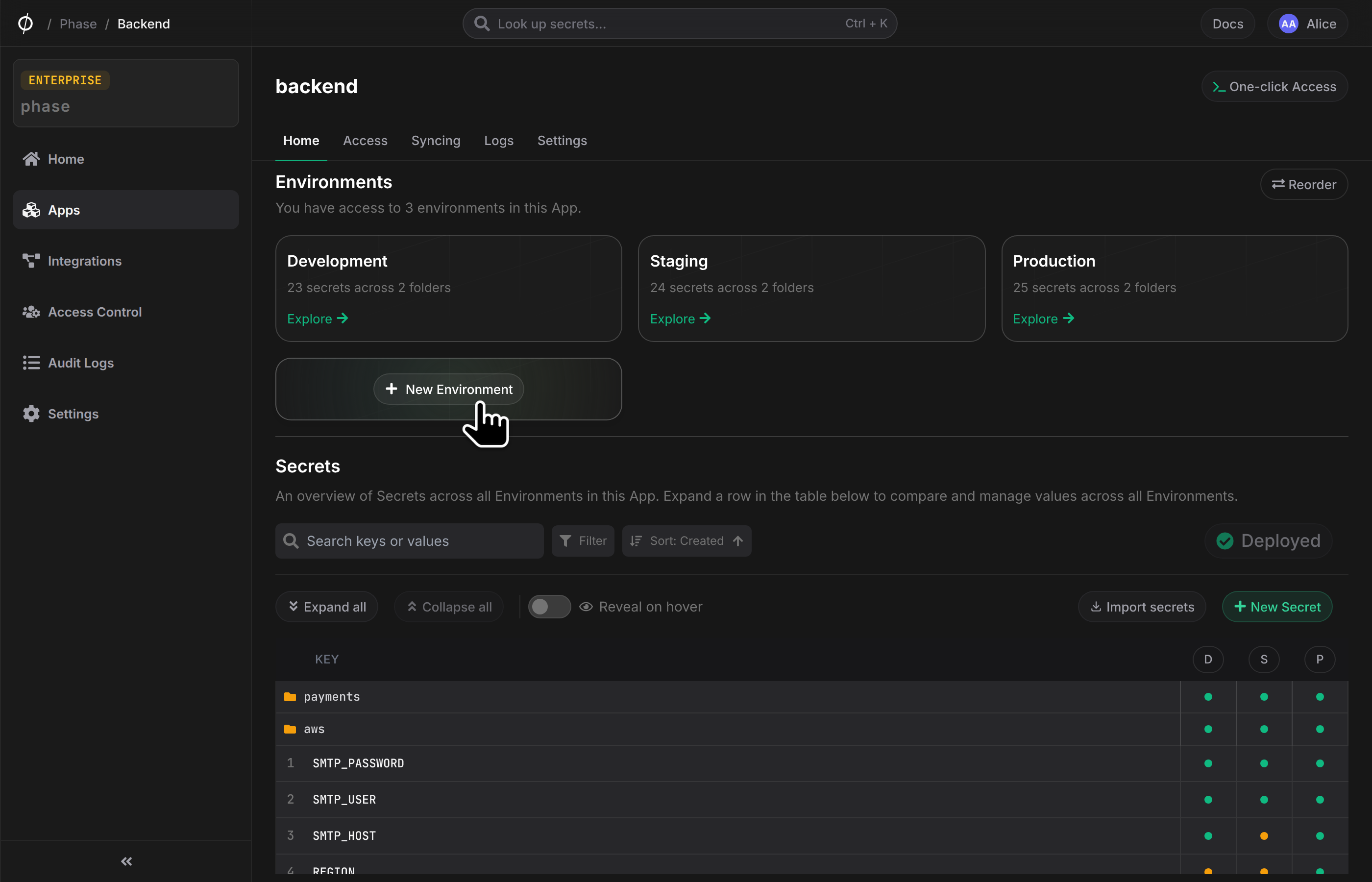Switch to the Access tab
The height and width of the screenshot is (882, 1372).
[365, 140]
